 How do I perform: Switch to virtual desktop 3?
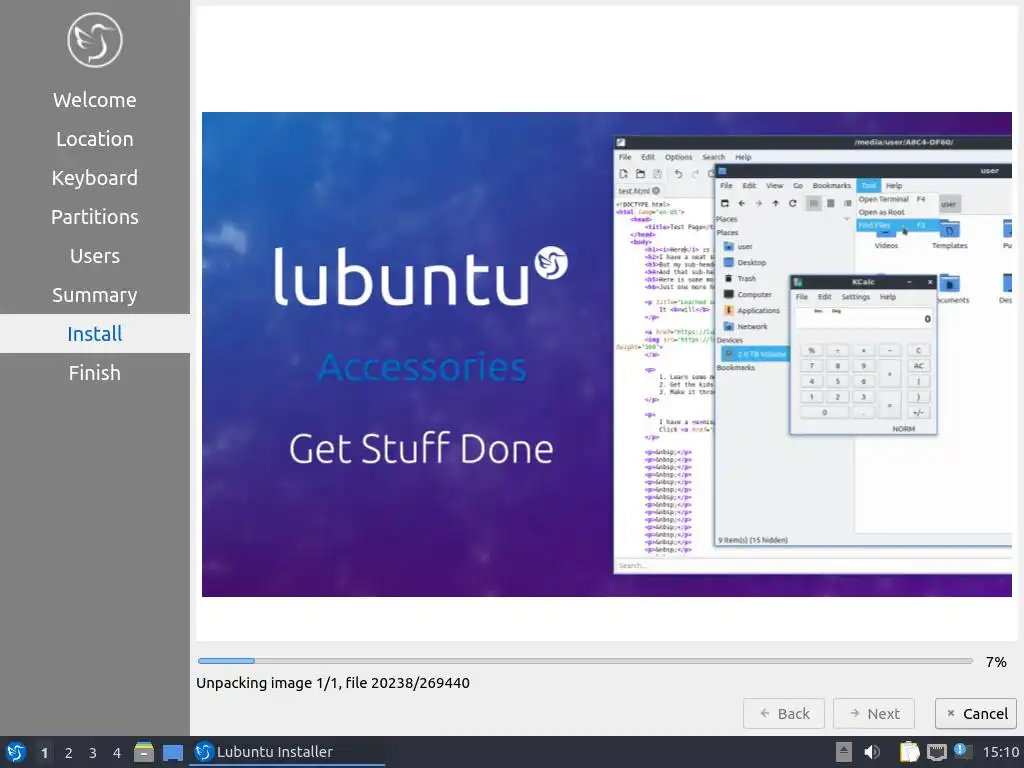[x=93, y=753]
